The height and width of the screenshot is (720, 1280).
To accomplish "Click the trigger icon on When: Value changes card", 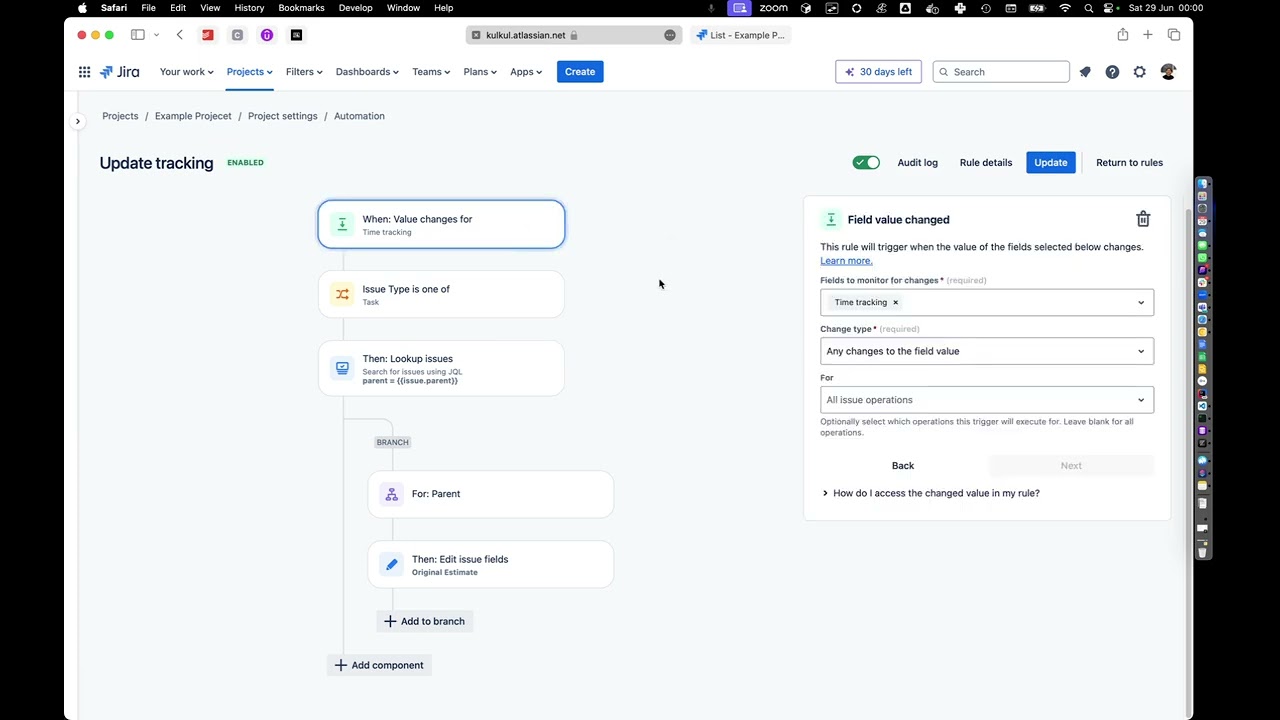I will [x=342, y=224].
